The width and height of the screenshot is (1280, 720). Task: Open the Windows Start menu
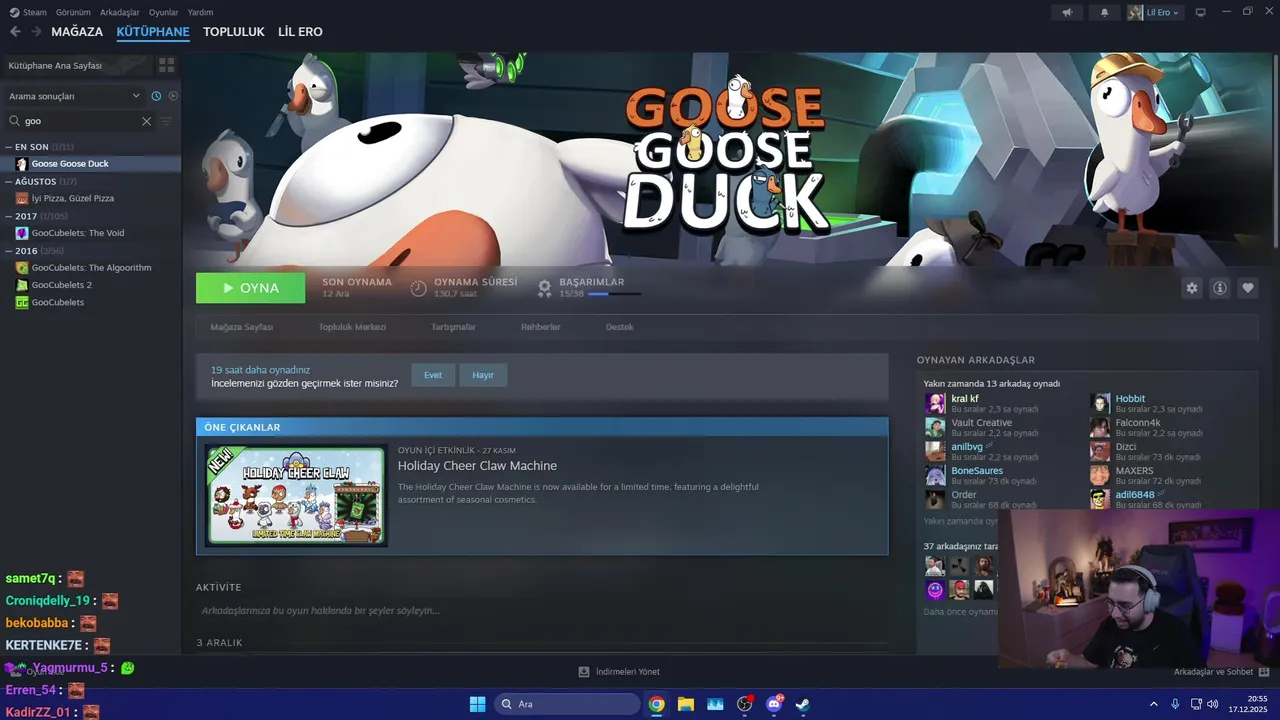coord(477,704)
